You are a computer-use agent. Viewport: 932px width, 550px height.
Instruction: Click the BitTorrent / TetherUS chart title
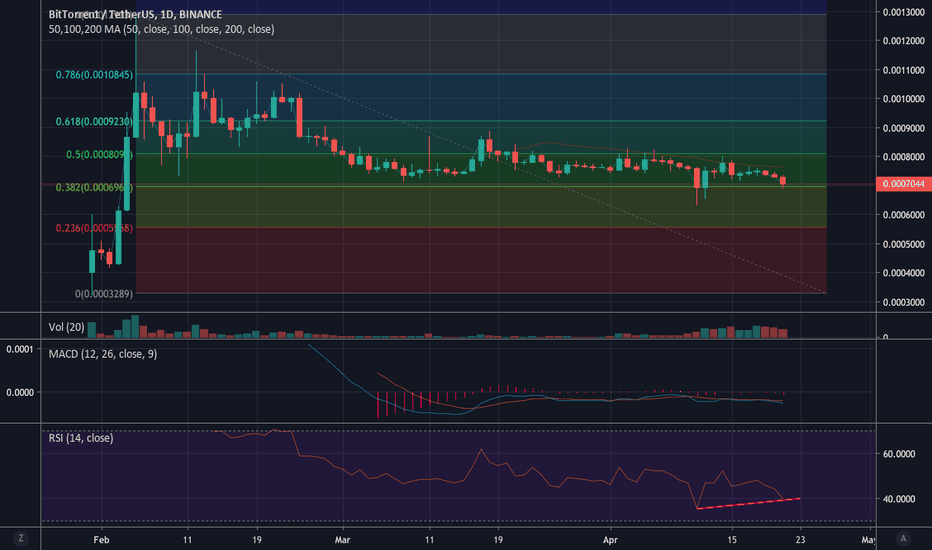tap(135, 14)
